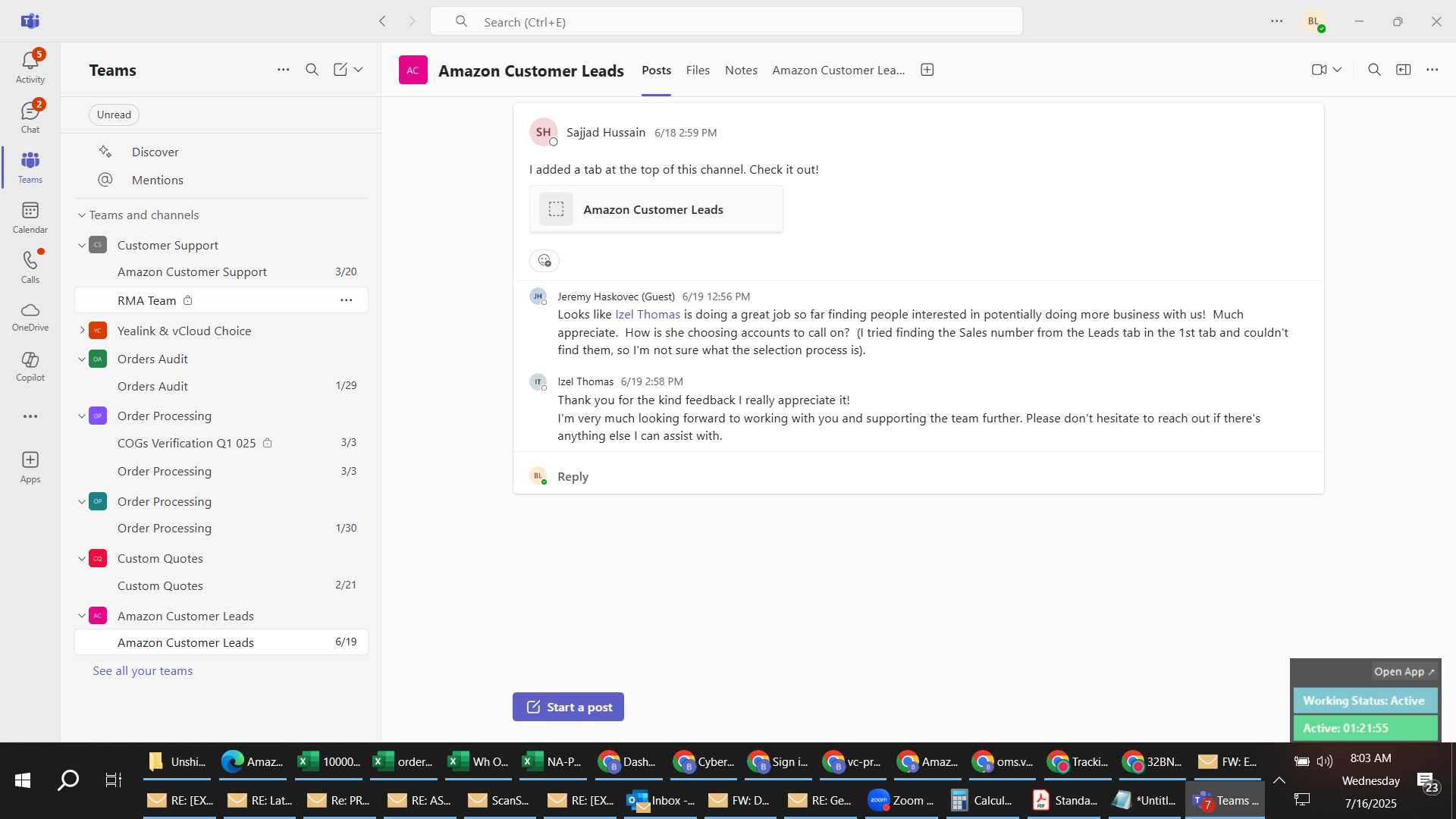Open the Amazon Customer Lea... tab

click(838, 70)
